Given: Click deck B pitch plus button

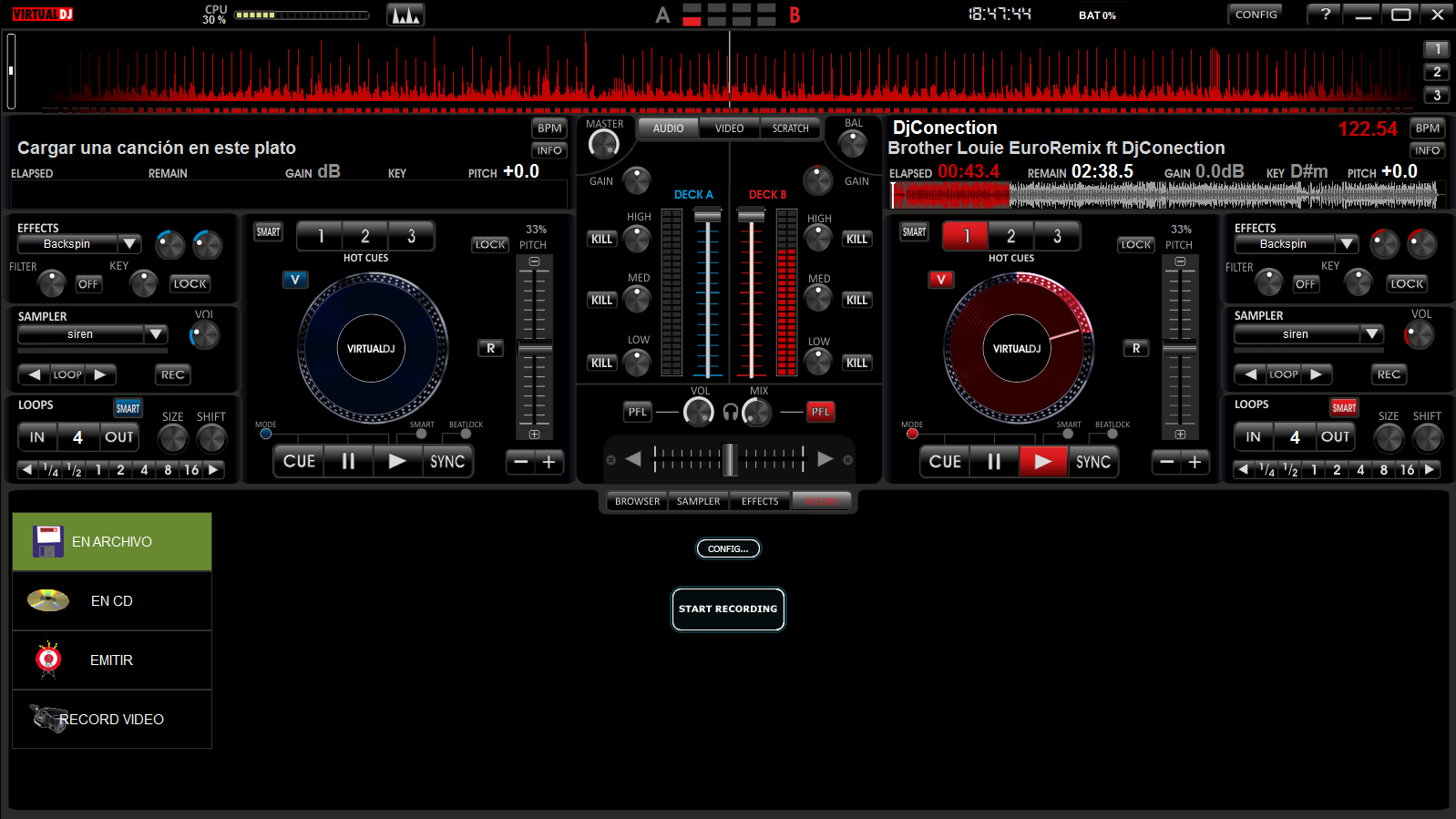Looking at the screenshot, I should pyautogui.click(x=1195, y=462).
